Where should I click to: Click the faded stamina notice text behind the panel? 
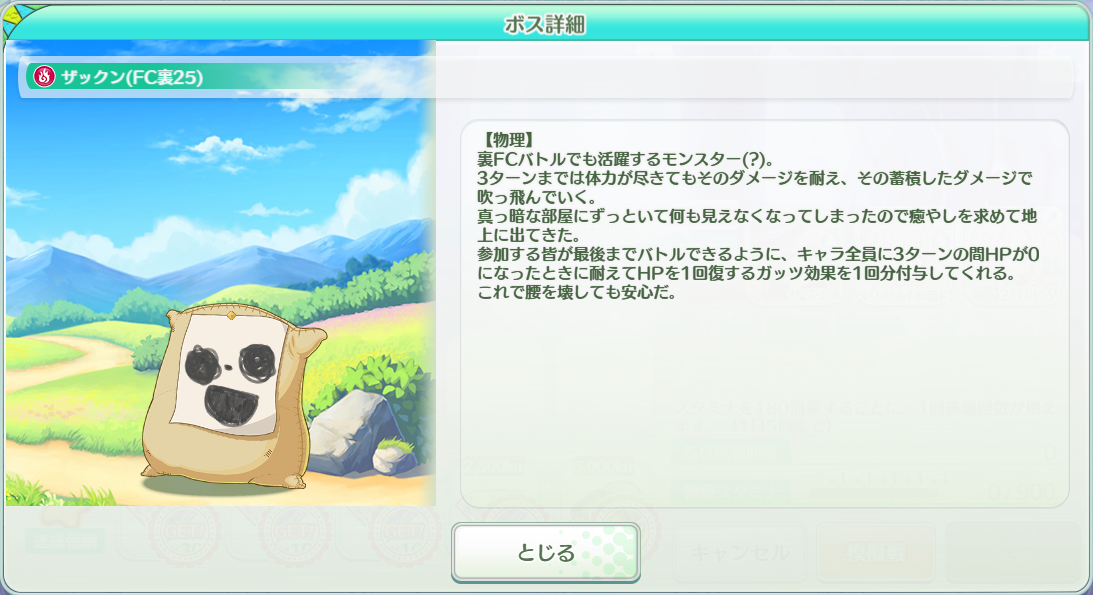pos(864,415)
